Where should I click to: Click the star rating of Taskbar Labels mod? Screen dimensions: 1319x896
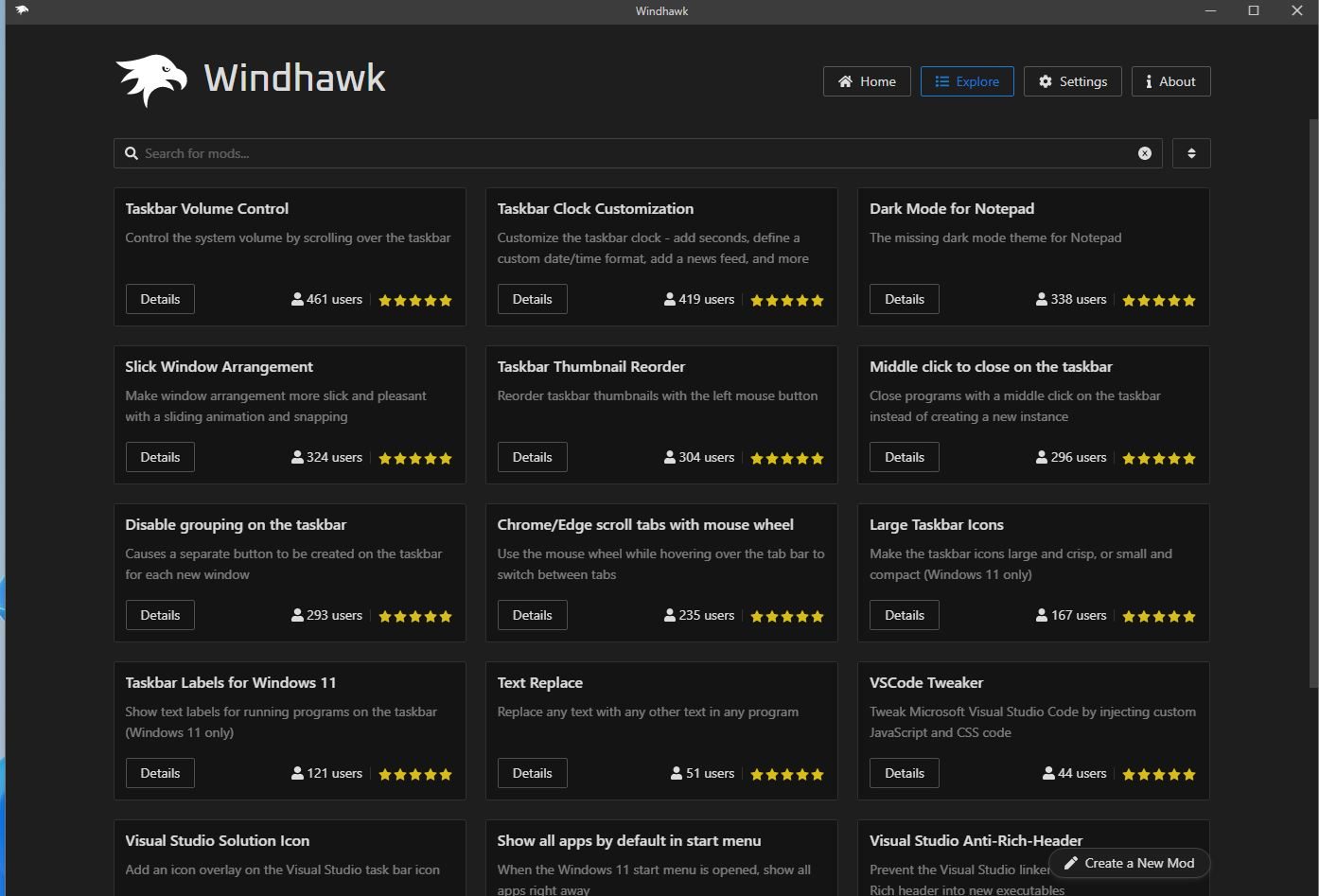coord(415,774)
